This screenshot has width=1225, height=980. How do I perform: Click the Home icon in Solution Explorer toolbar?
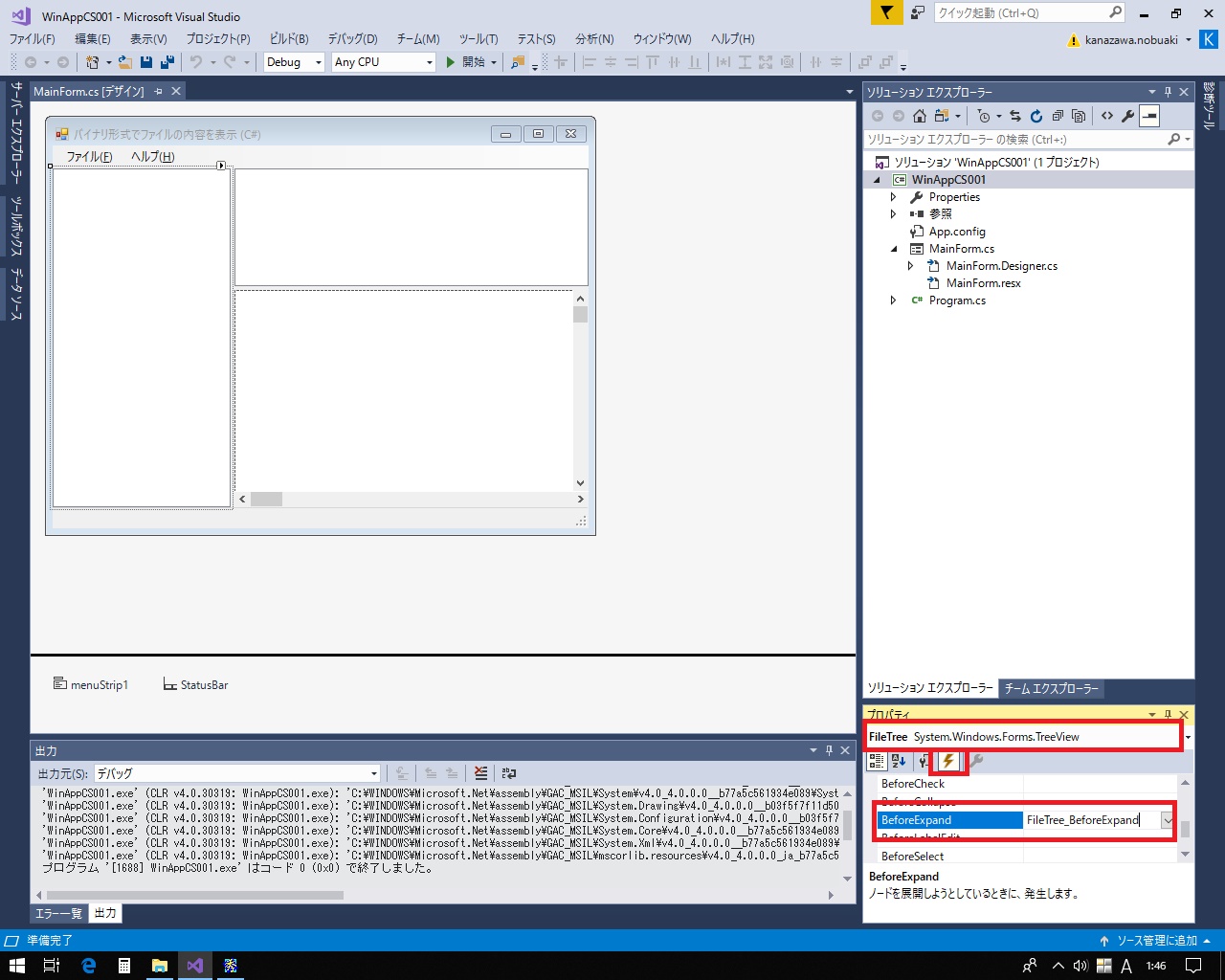(920, 116)
